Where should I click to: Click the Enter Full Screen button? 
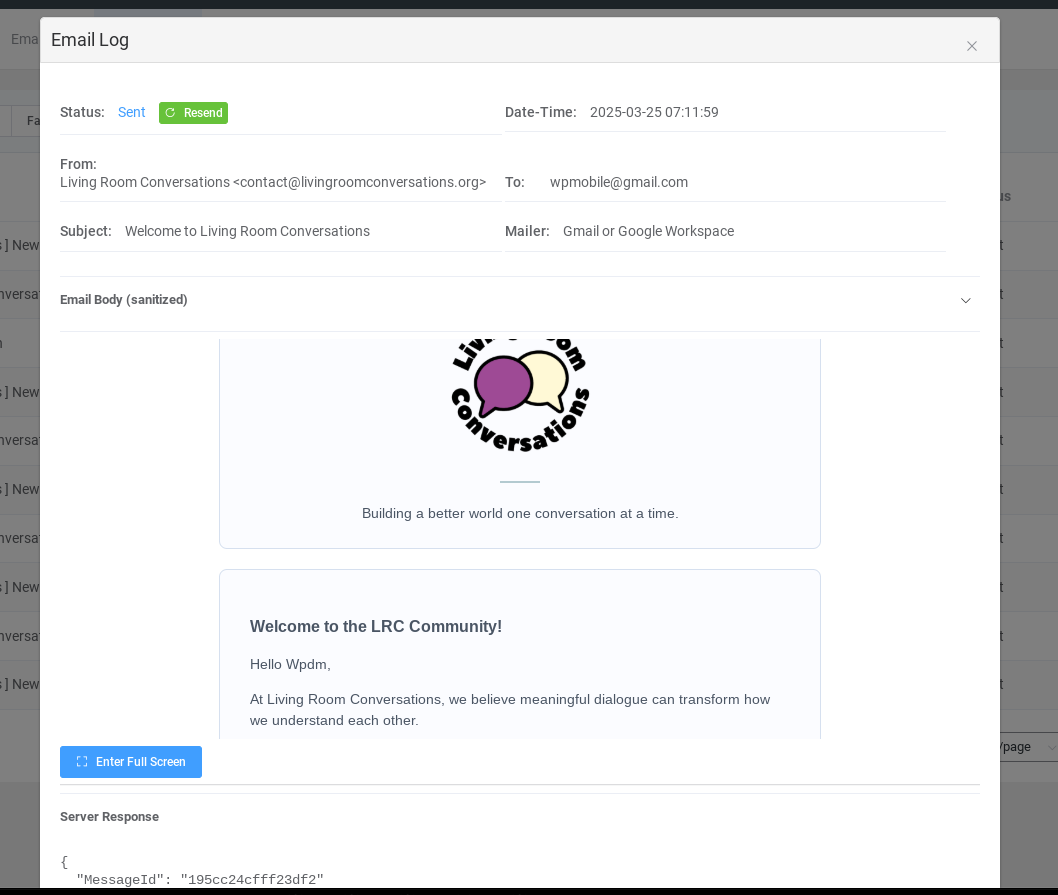click(x=131, y=761)
